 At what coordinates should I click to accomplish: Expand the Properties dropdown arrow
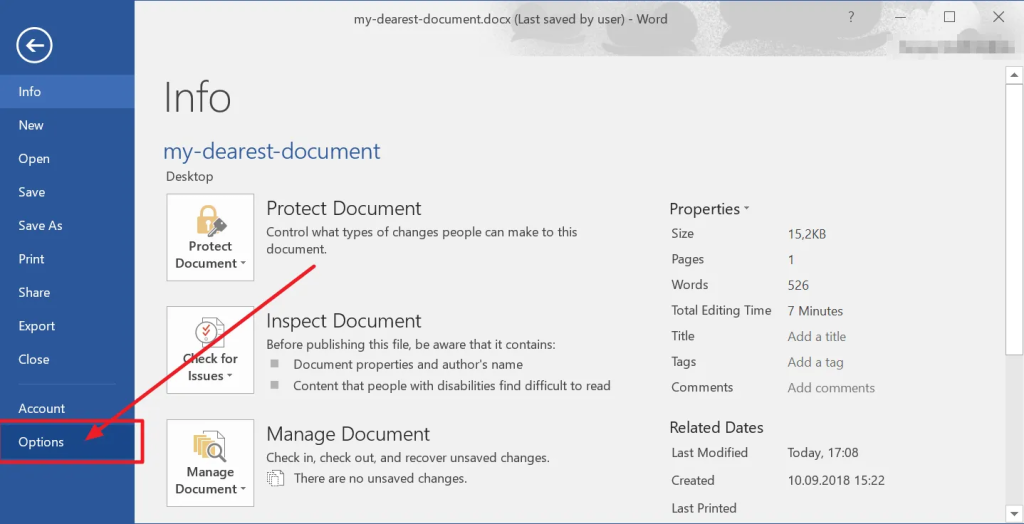tap(746, 209)
